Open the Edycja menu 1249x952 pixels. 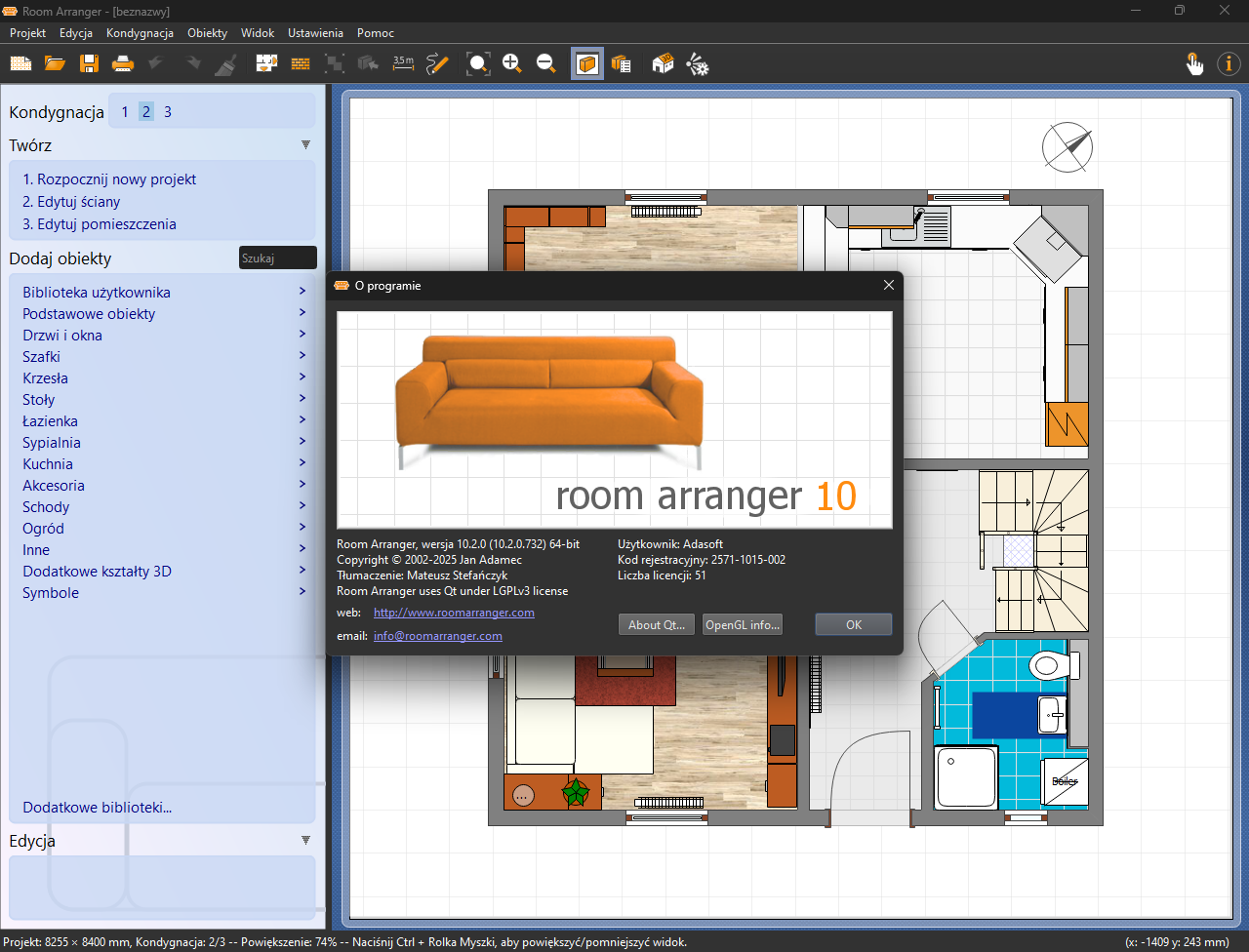(x=76, y=33)
